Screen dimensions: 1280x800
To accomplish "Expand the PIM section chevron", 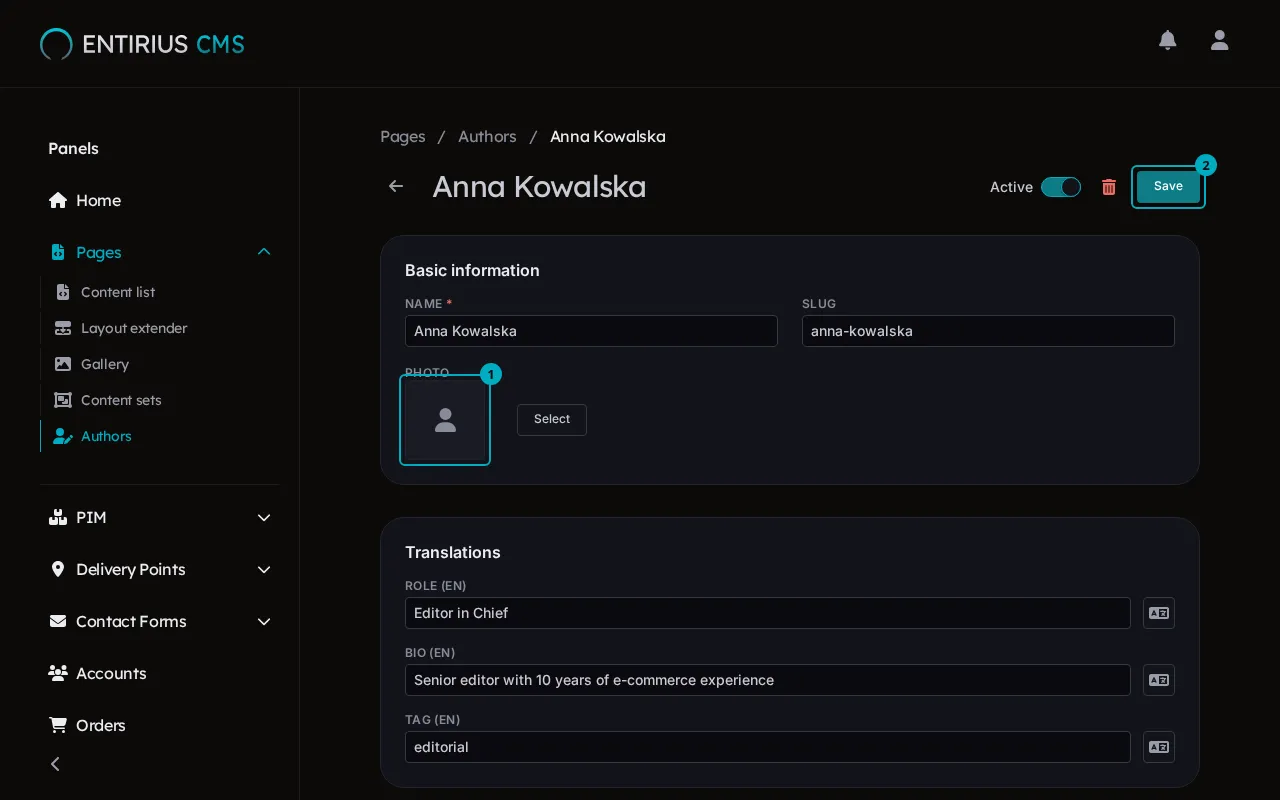I will pyautogui.click(x=264, y=517).
